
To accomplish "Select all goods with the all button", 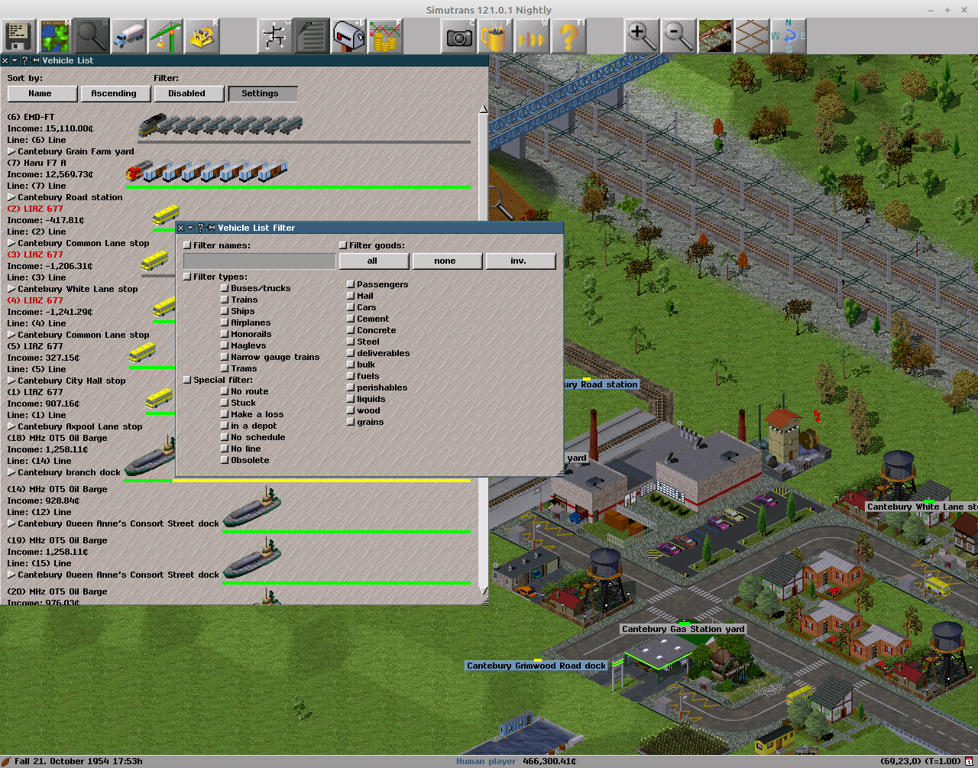I will [374, 261].
